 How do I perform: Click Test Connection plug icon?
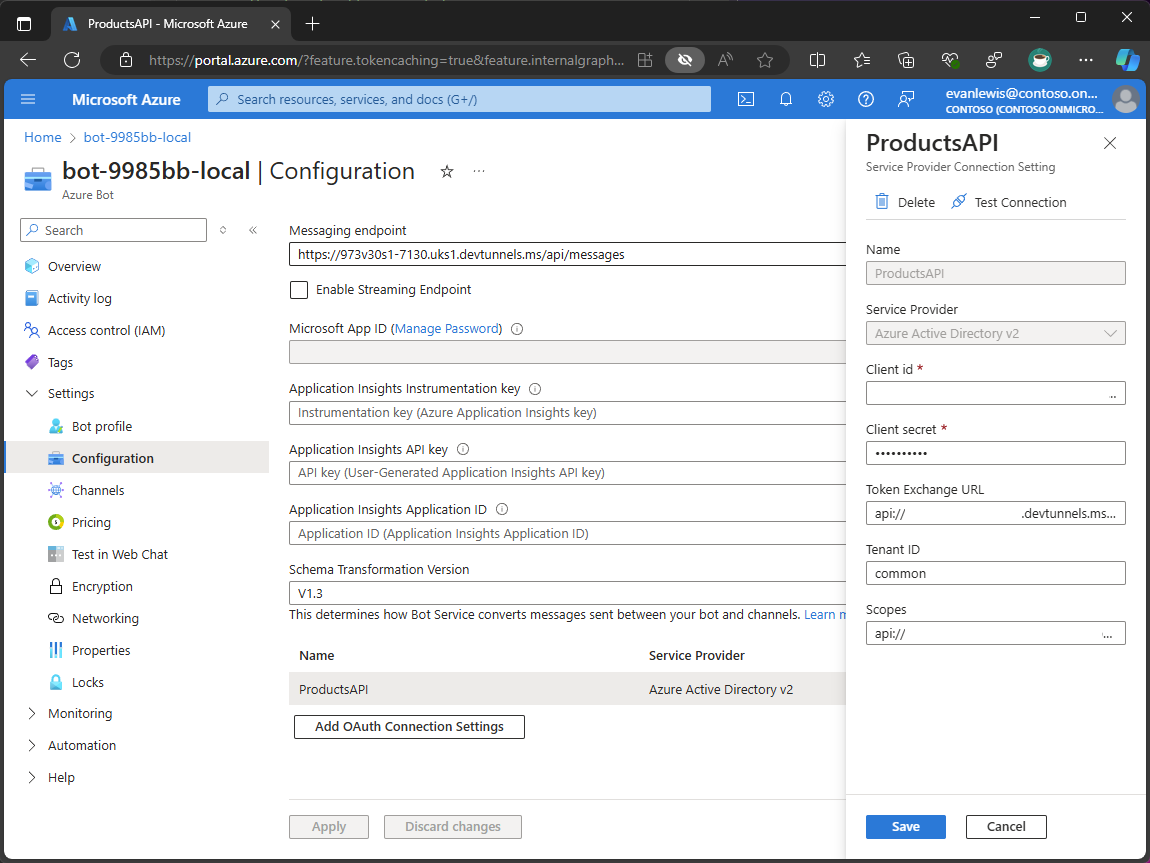pos(958,202)
